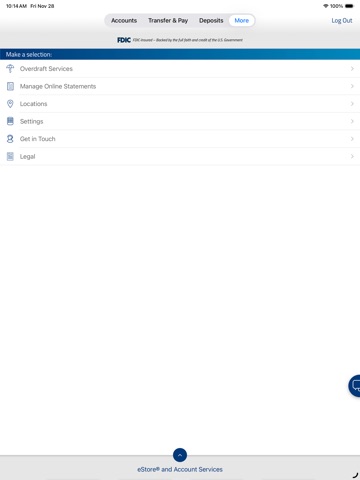Switch to the Deposits tab
The width and height of the screenshot is (360, 480).
(211, 21)
